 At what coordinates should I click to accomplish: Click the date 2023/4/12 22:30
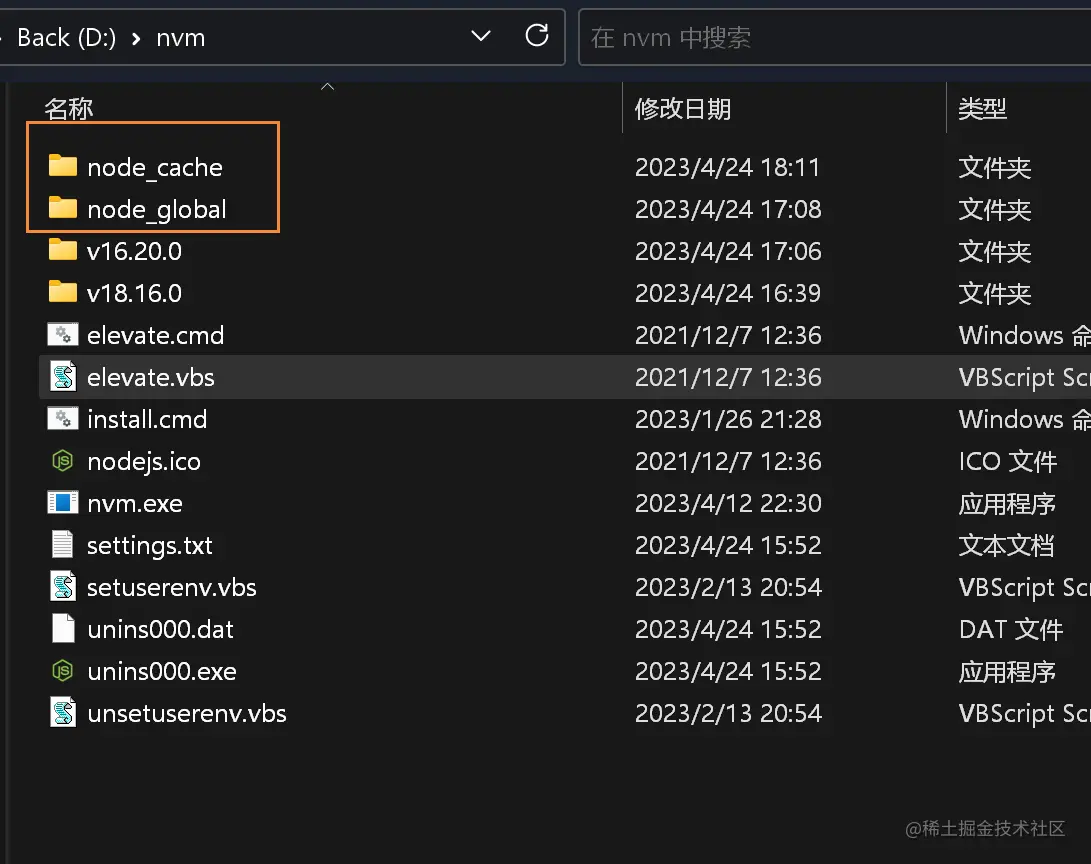pos(728,503)
